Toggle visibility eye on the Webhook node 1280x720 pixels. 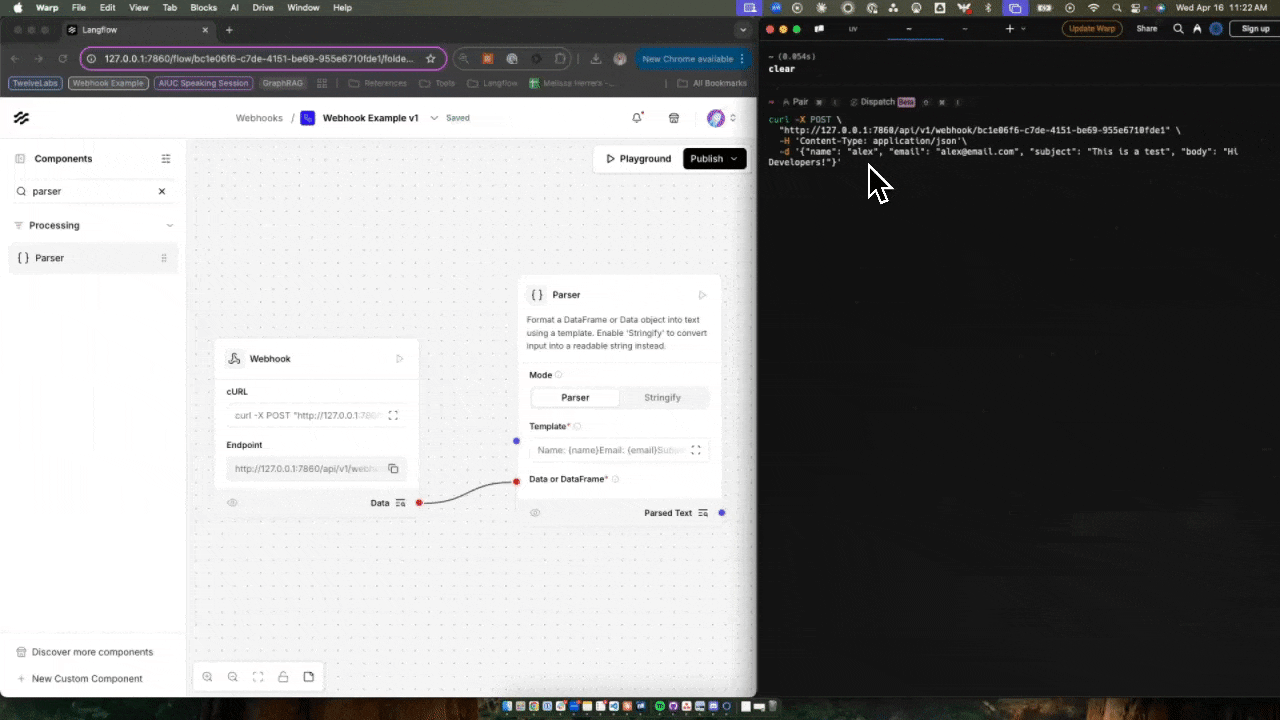click(232, 502)
